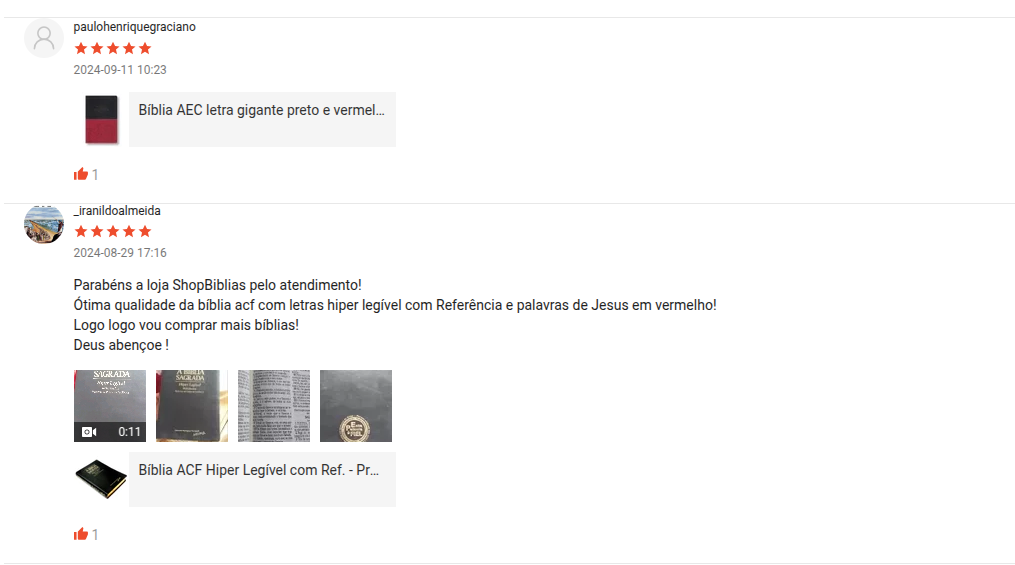Viewport: 1015px width, 565px height.
Task: Open black ACF Bible product image
Action: [x=101, y=479]
